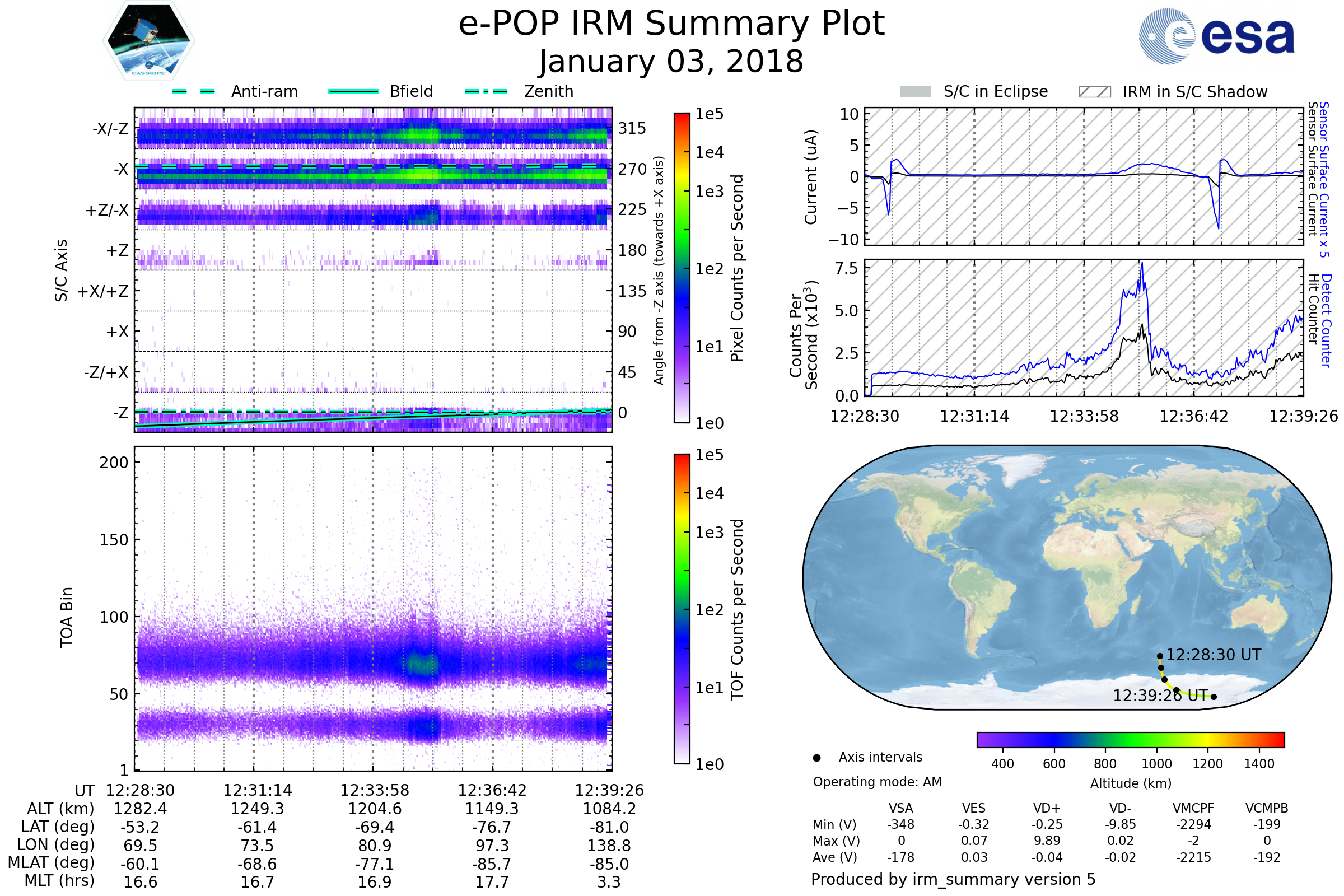Viewport: 1344px width, 896px height.
Task: Click the Bfield solid legend line
Action: (353, 91)
